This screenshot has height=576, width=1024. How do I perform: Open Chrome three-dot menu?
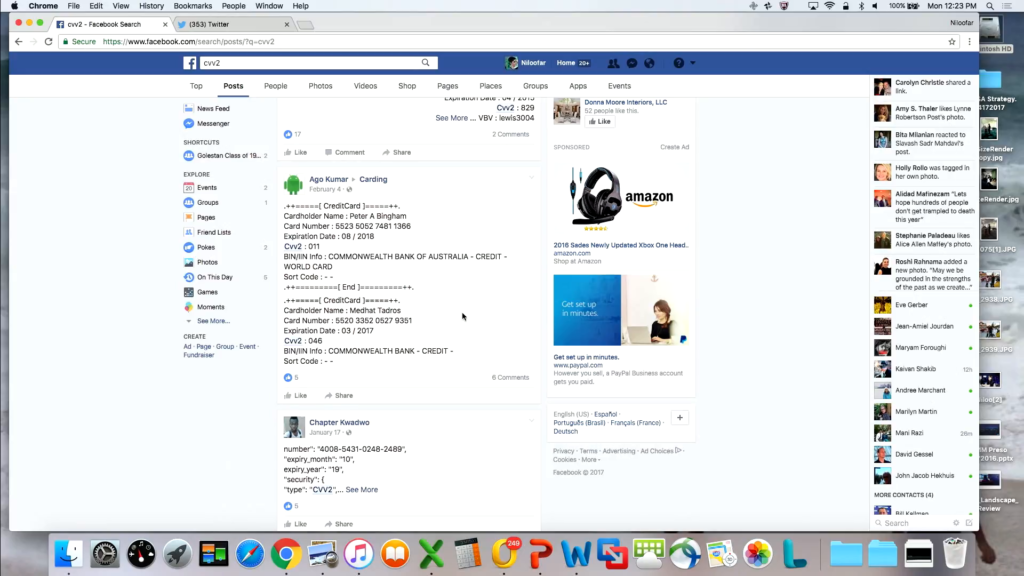[x=969, y=42]
